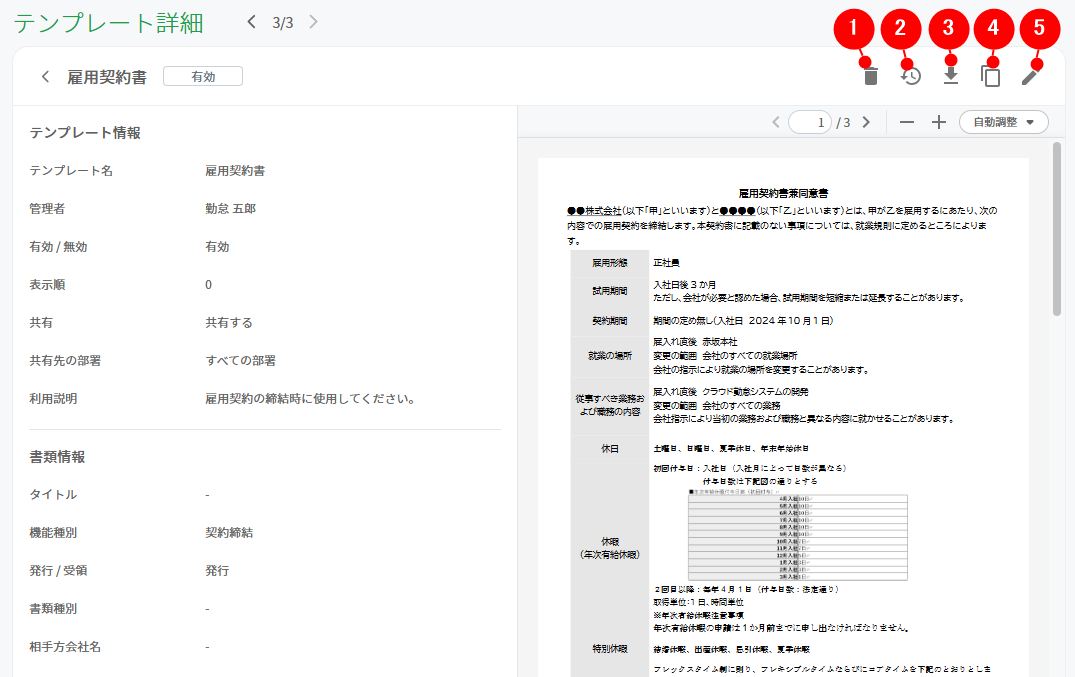Image resolution: width=1075 pixels, height=677 pixels.
Task: Edit the template with the pencil icon
Action: pos(1030,76)
